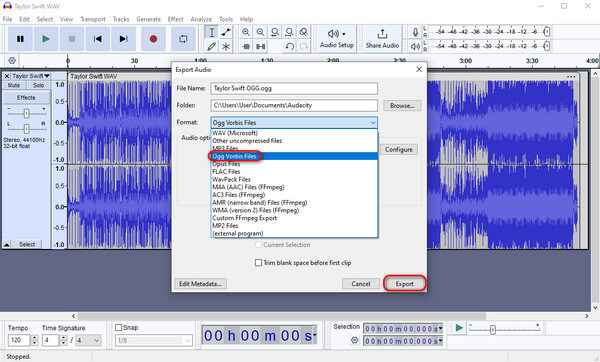Skip to end of track
This screenshot has width=600, height=362.
click(x=123, y=39)
